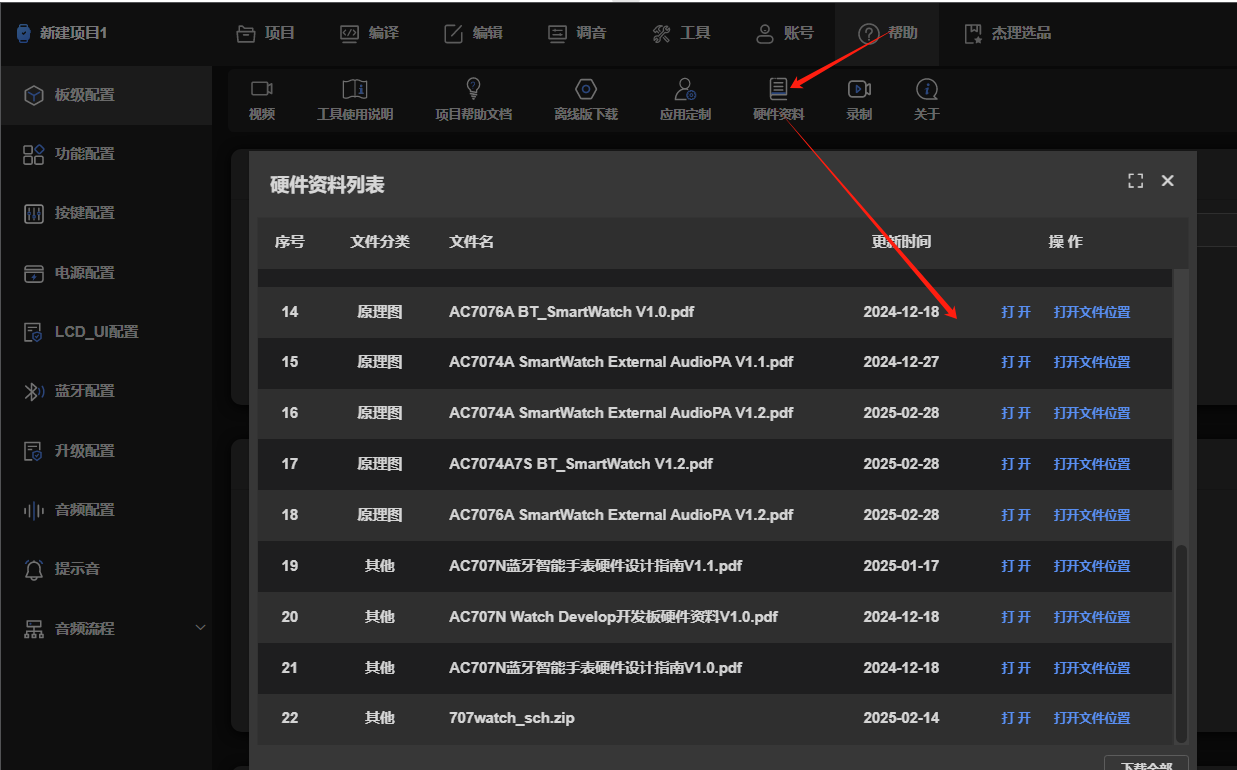Open the 工具 tools menu

tap(682, 33)
